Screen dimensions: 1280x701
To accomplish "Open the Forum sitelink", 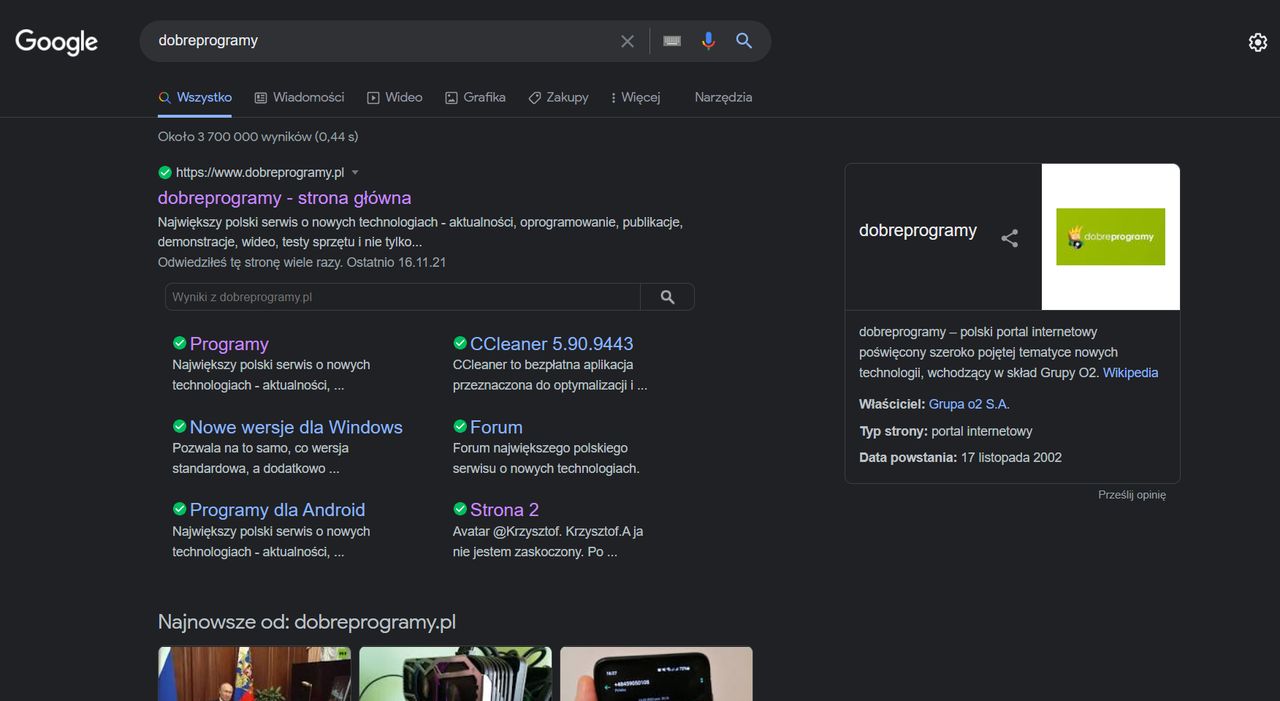I will pos(496,427).
